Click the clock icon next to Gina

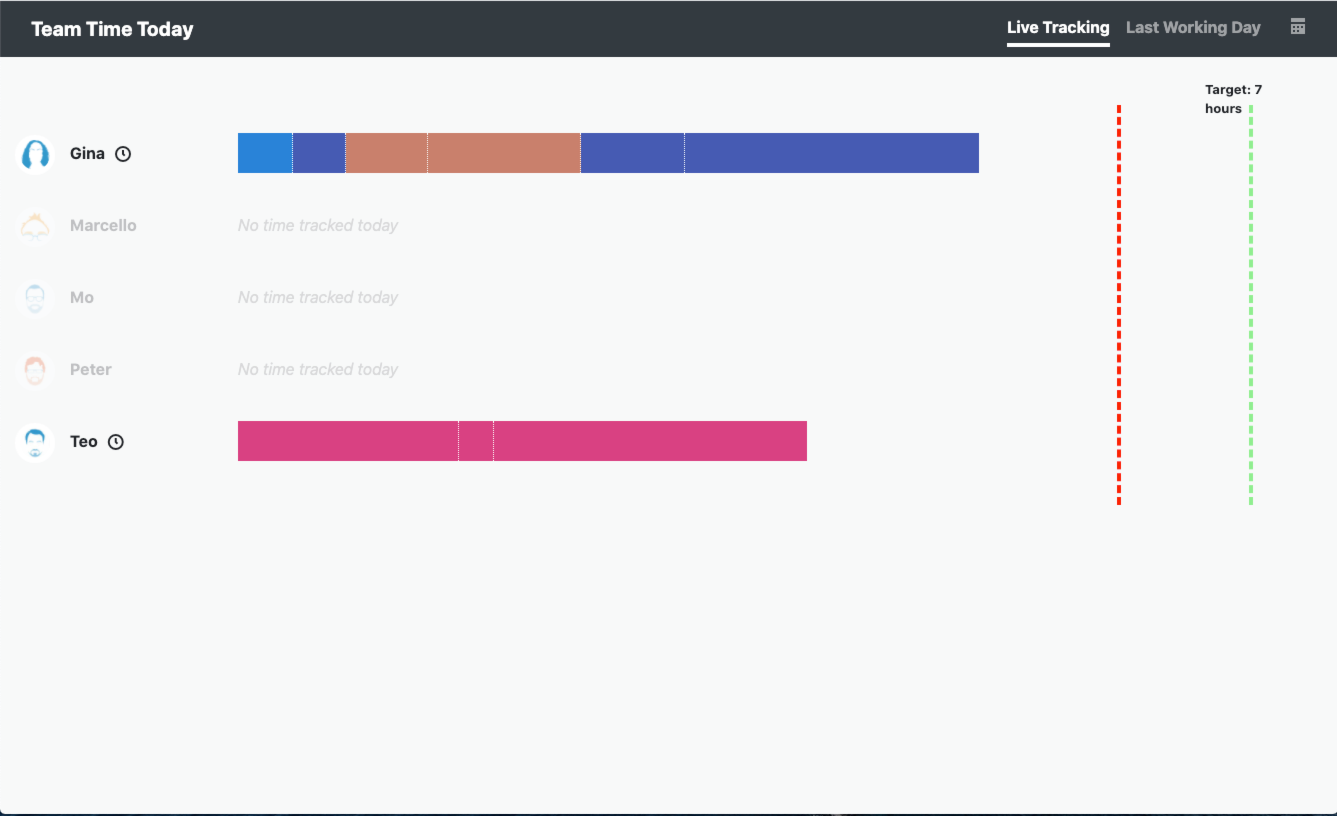[x=123, y=154]
